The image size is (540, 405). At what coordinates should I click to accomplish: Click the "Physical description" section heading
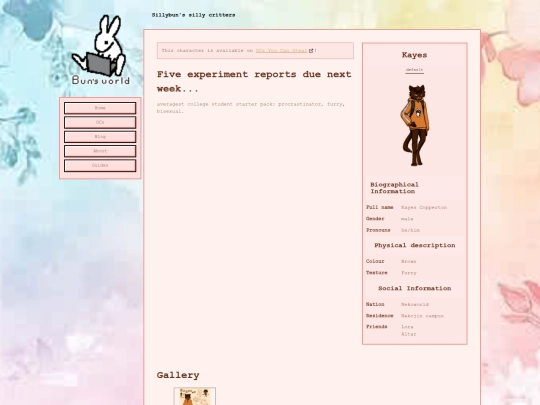(x=415, y=246)
